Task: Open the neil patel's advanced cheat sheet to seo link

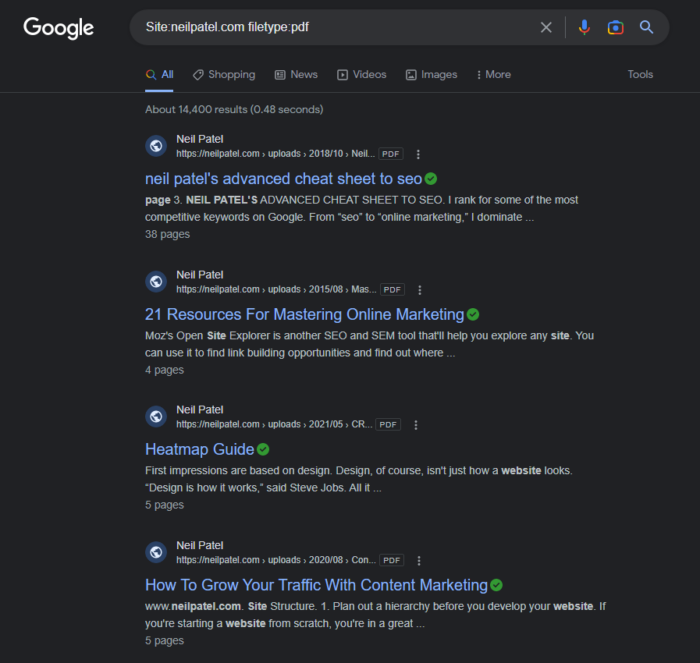Action: (x=283, y=179)
